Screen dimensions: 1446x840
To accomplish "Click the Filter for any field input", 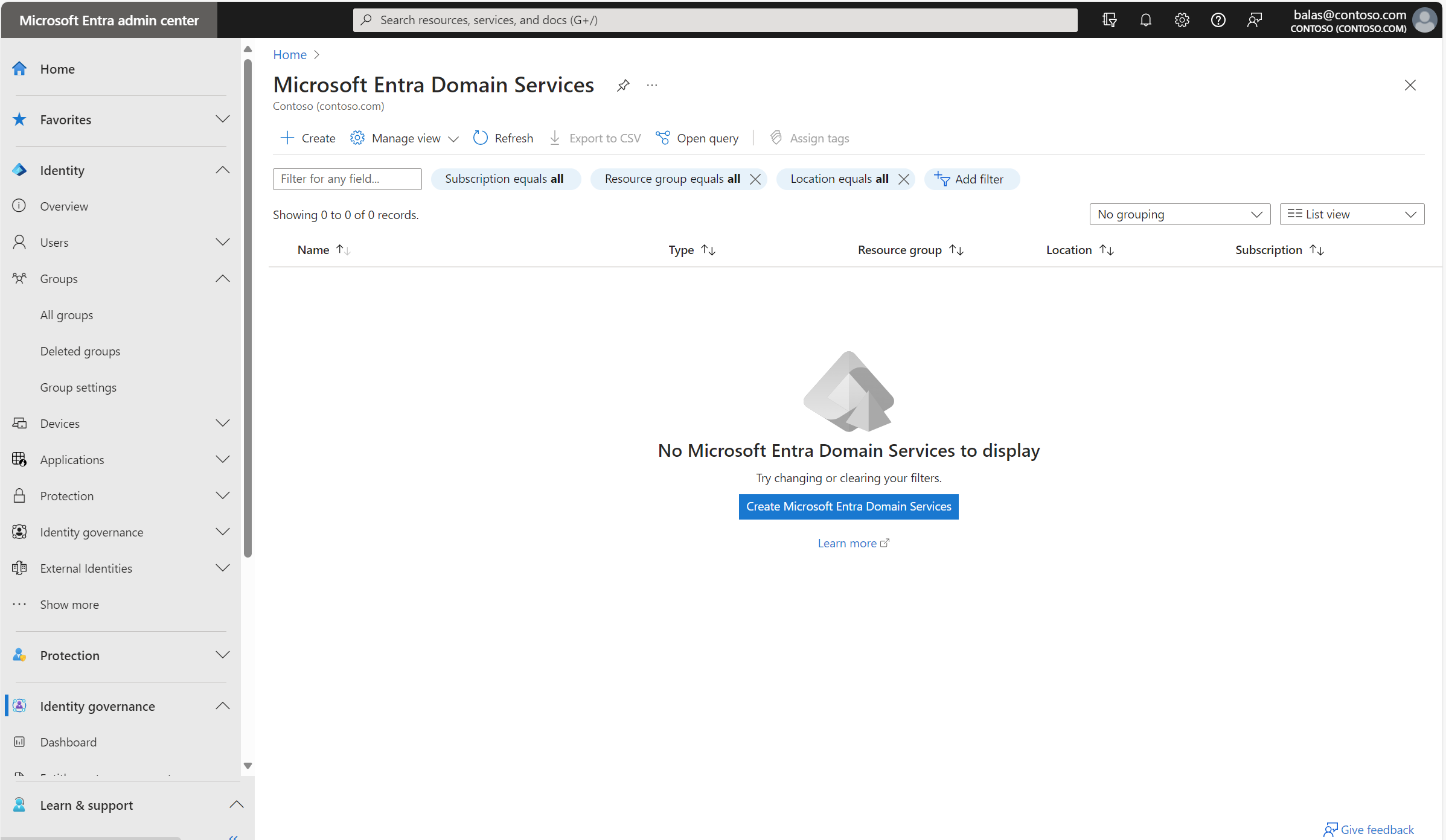I will coord(346,179).
